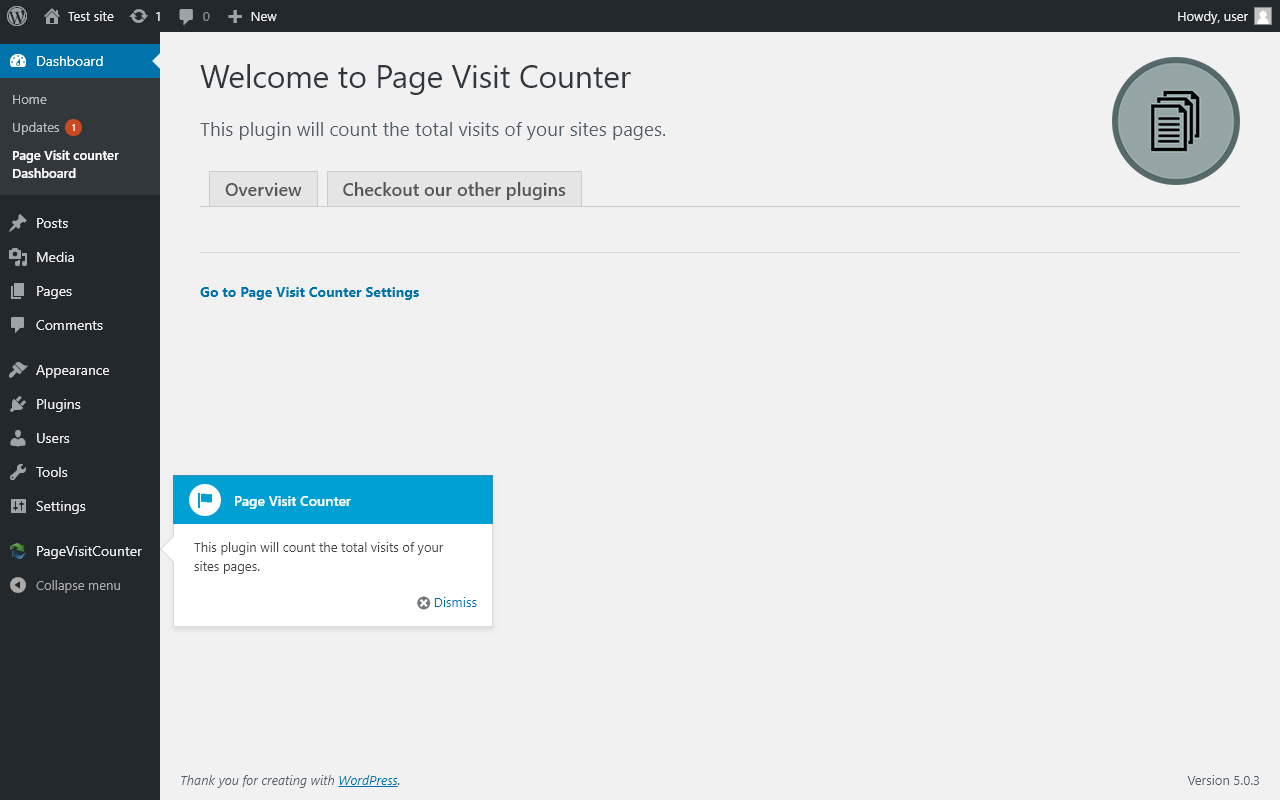Click the Posts pushpin icon
Image resolution: width=1280 pixels, height=800 pixels.
click(x=18, y=223)
